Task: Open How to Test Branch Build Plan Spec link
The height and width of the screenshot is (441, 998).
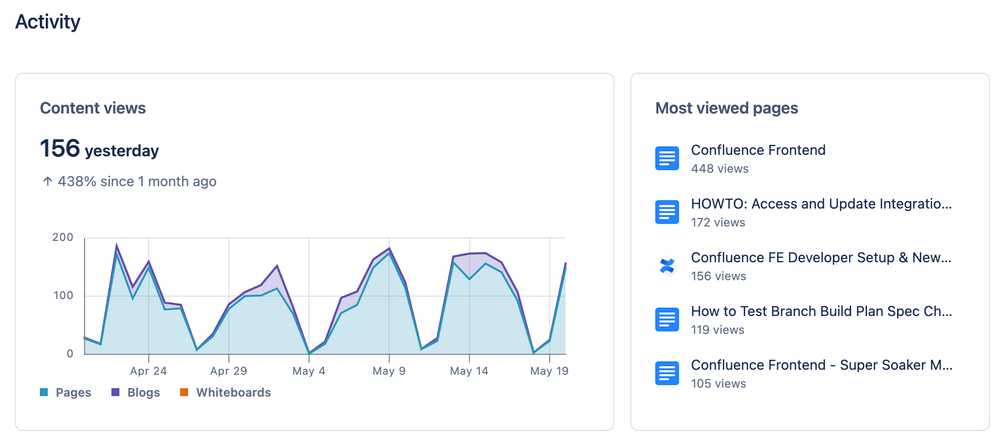Action: point(822,312)
